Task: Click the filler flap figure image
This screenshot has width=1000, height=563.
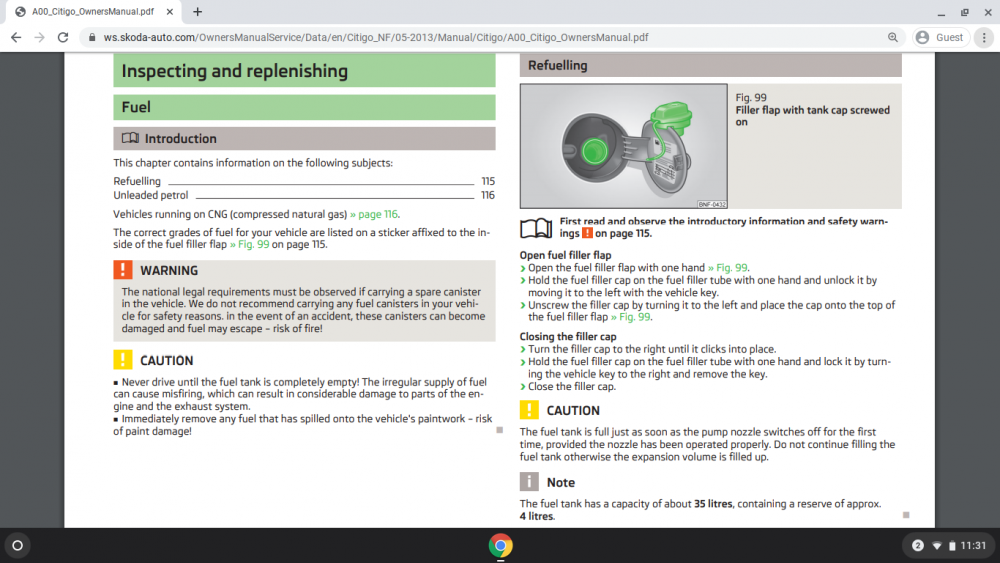Action: [624, 146]
